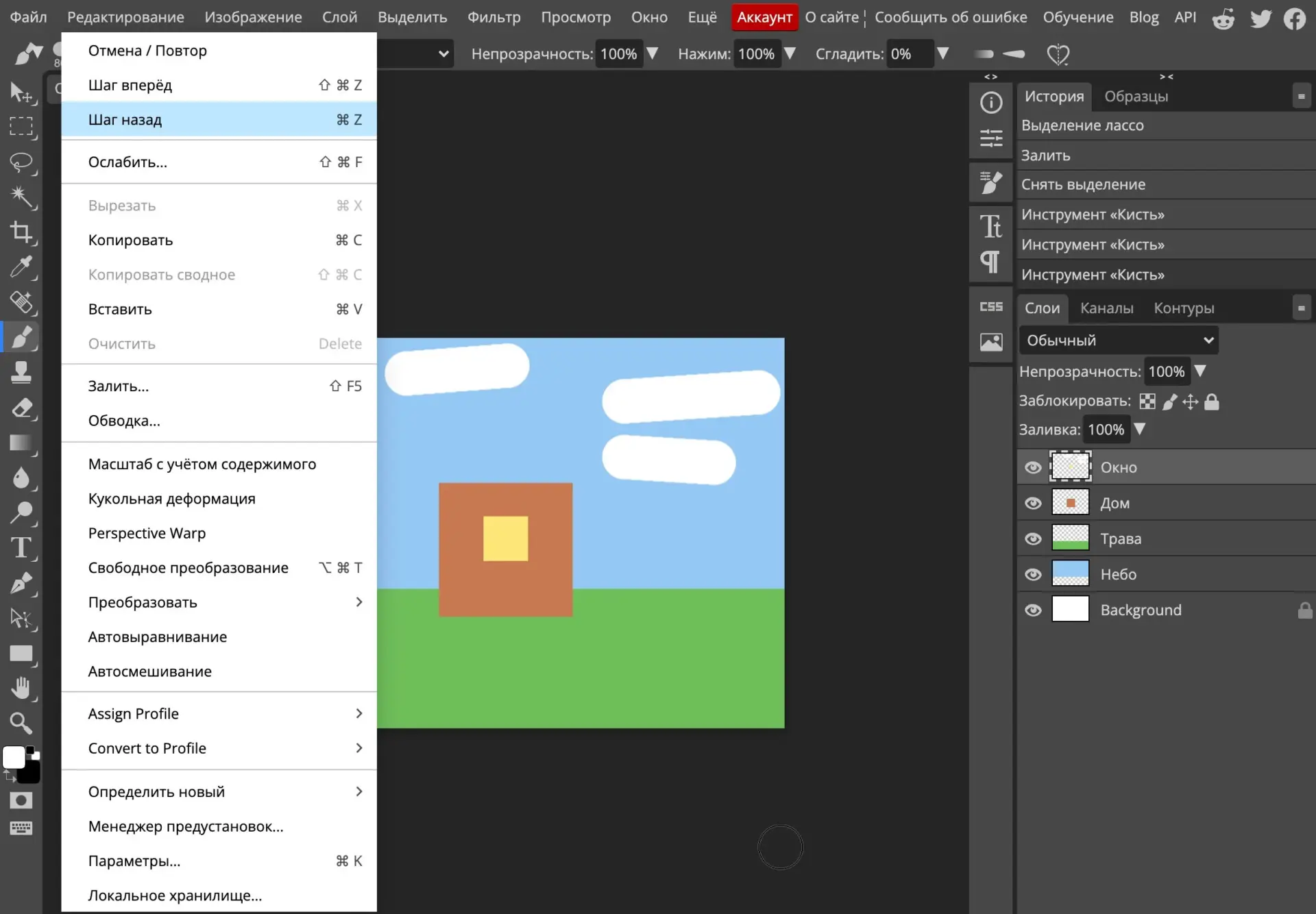Click the foreground color swatch

pos(13,758)
